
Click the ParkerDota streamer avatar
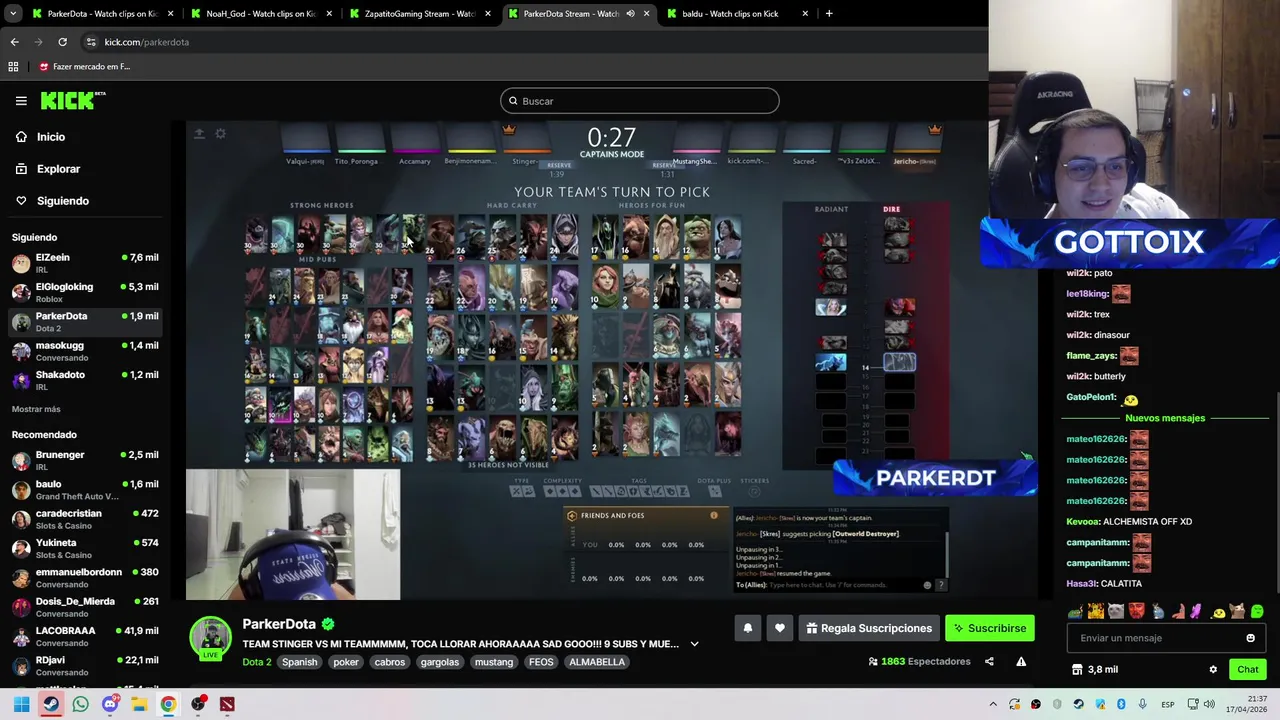pyautogui.click(x=211, y=638)
